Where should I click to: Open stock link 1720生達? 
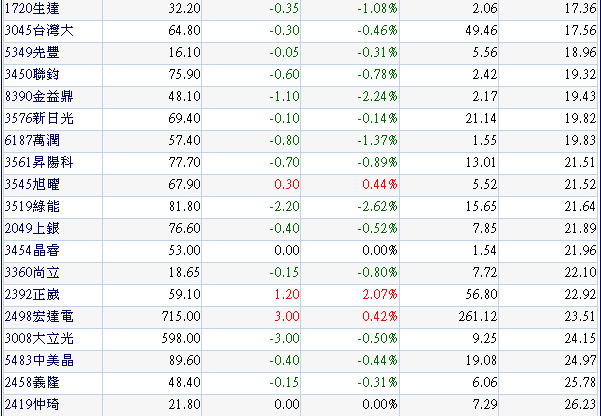tap(32, 8)
